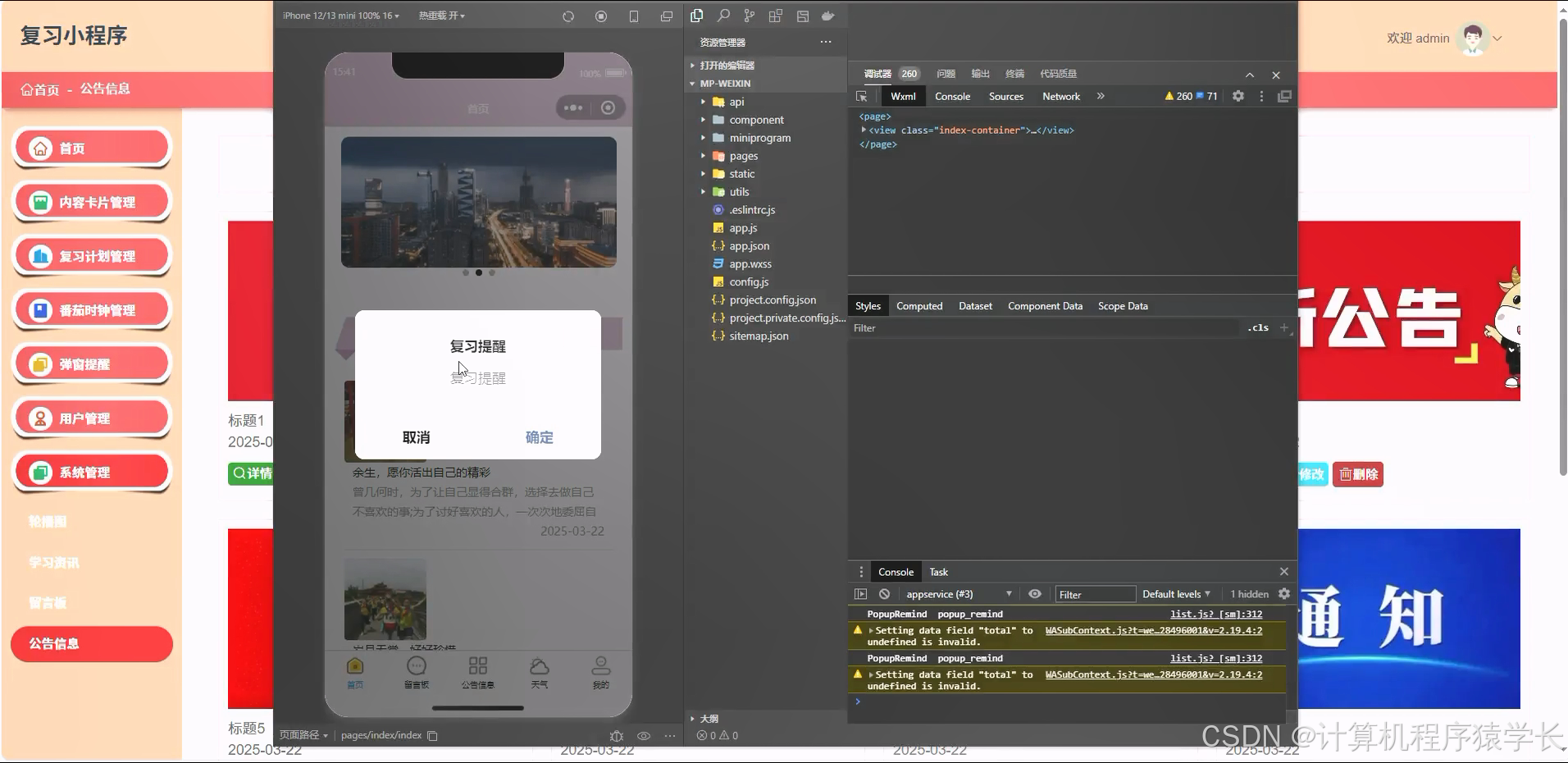Click the bug icon in simulator bottom bar
The height and width of the screenshot is (763, 1568).
pyautogui.click(x=617, y=736)
